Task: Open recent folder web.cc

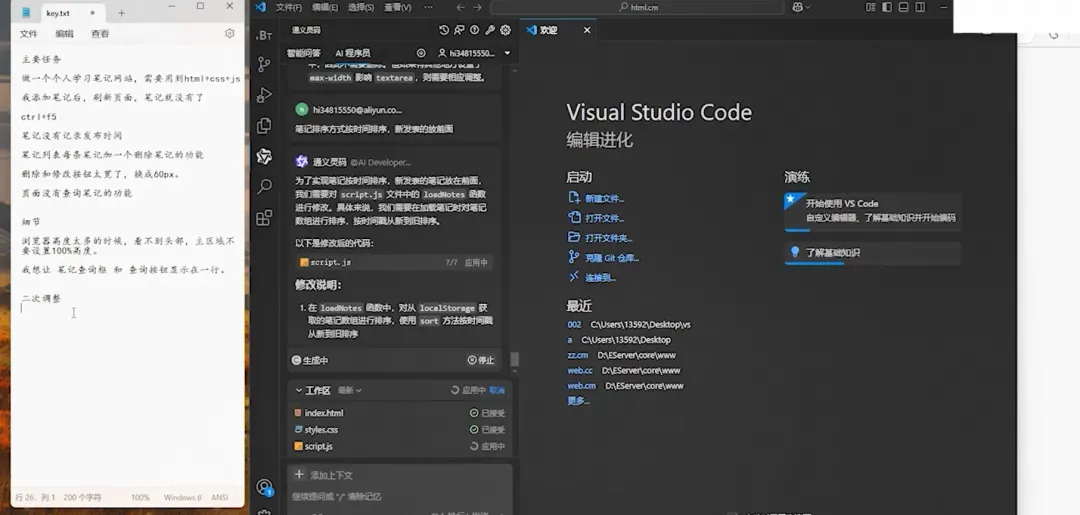Action: (x=580, y=370)
